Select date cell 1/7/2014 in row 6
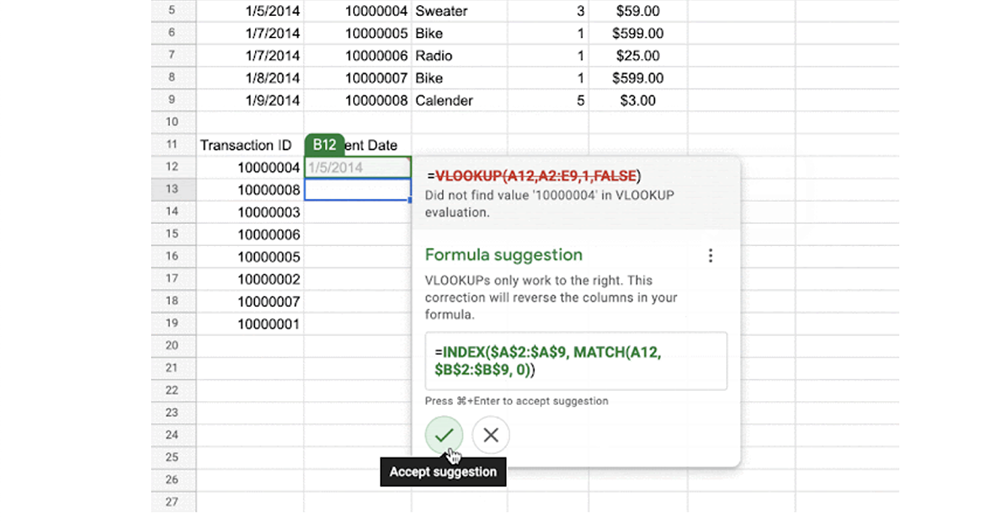The image size is (1000, 526). point(250,33)
